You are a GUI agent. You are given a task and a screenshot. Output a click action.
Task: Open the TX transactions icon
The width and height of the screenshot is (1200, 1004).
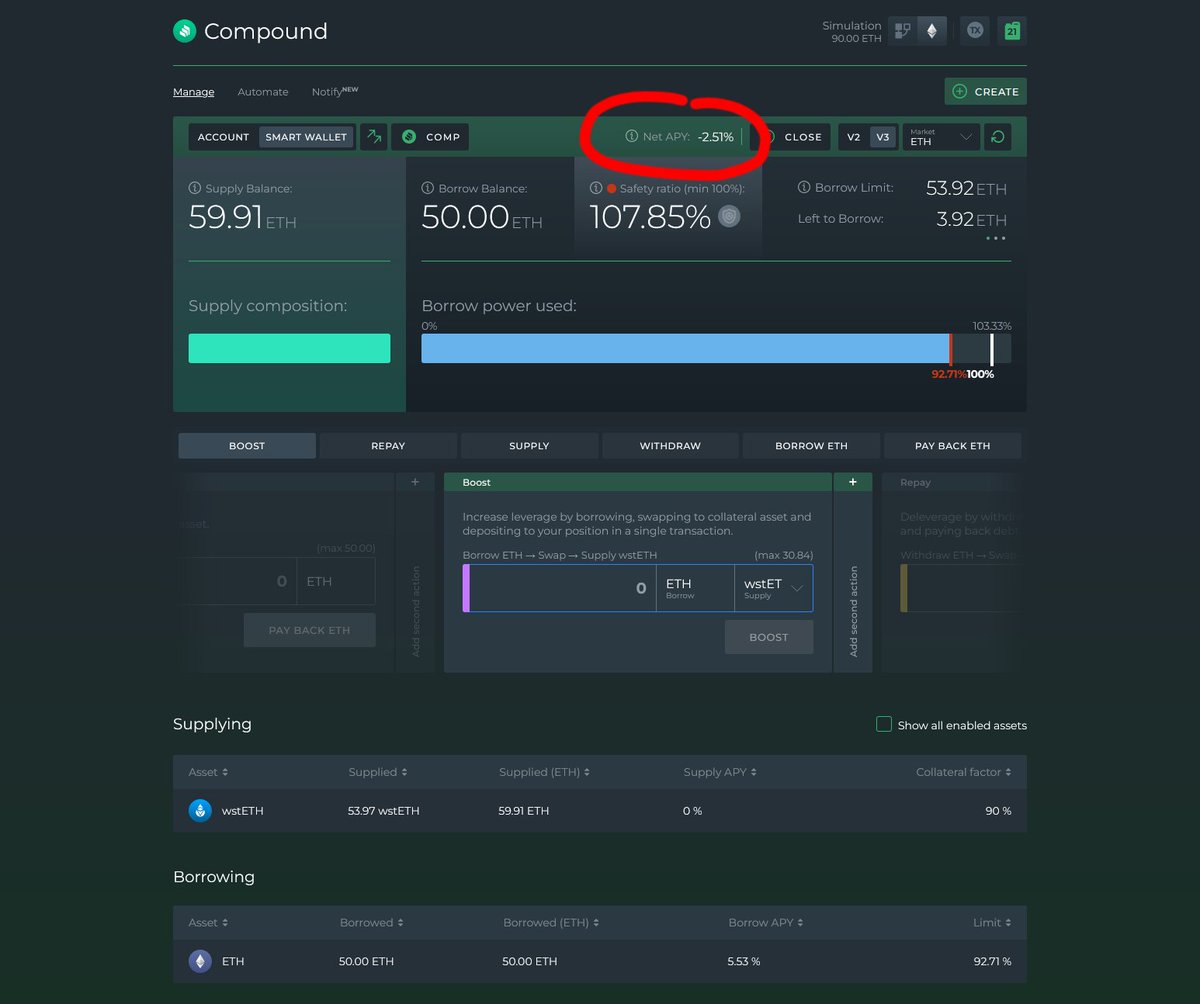point(975,31)
